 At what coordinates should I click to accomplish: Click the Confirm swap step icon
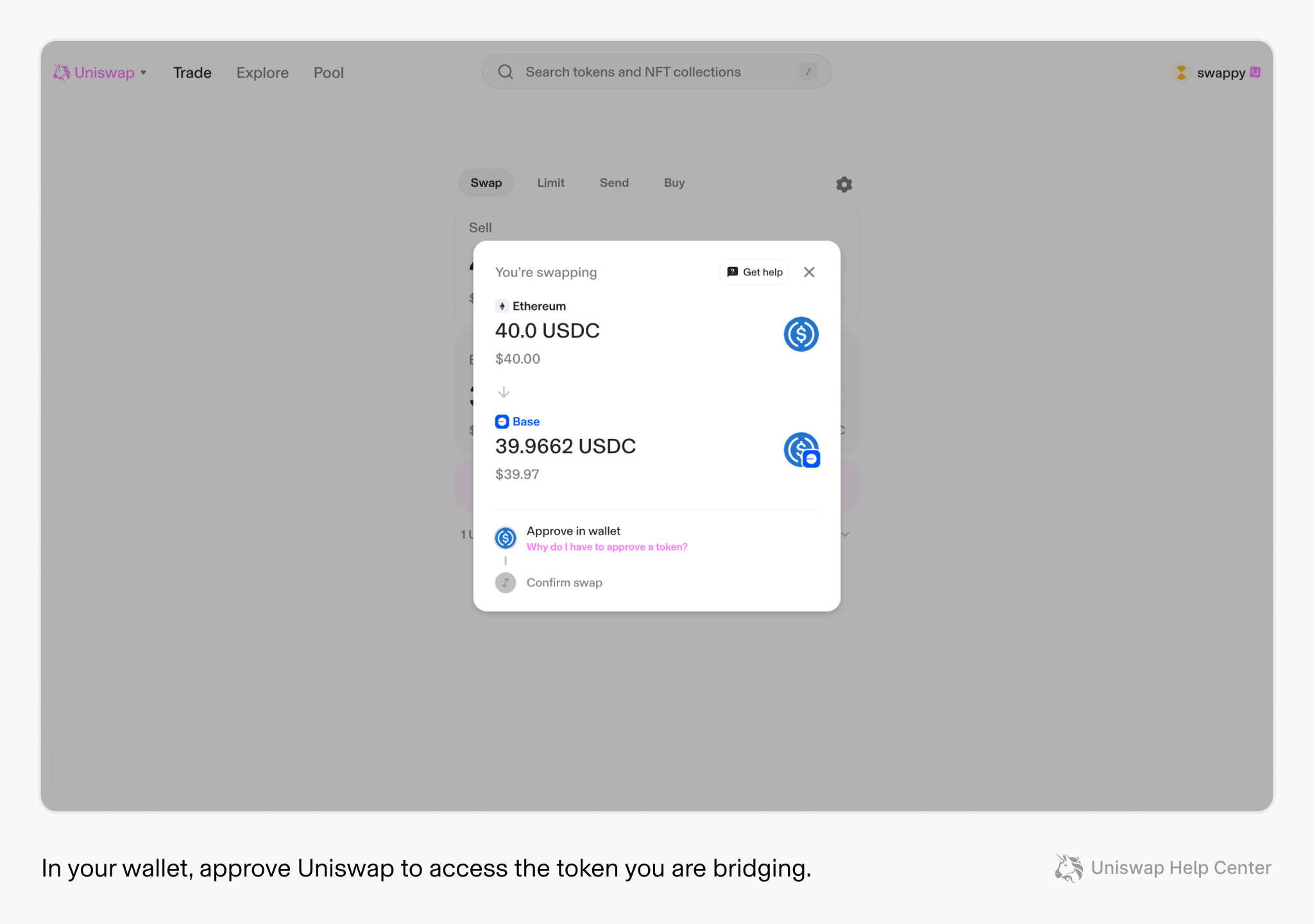click(506, 583)
